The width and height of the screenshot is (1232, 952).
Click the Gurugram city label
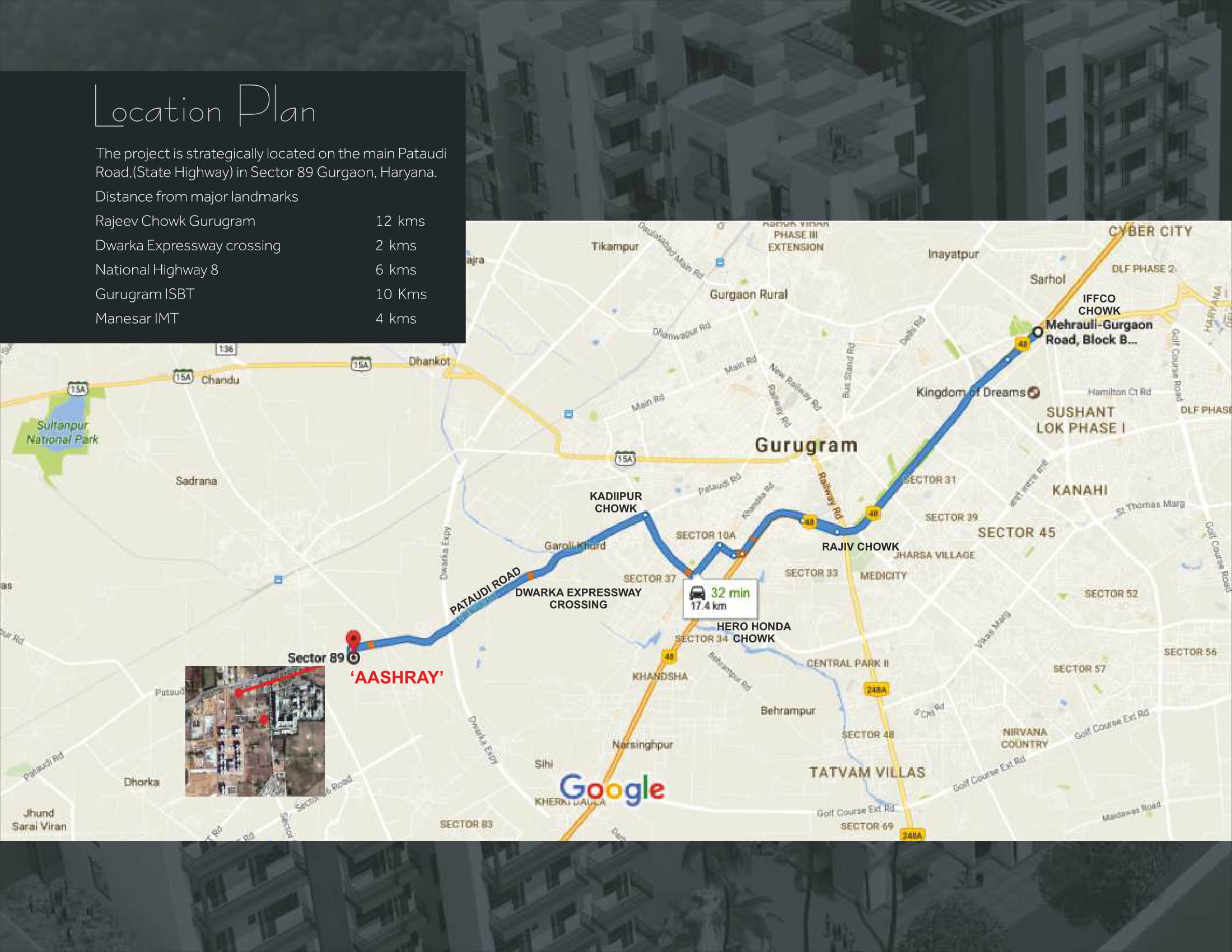(805, 445)
